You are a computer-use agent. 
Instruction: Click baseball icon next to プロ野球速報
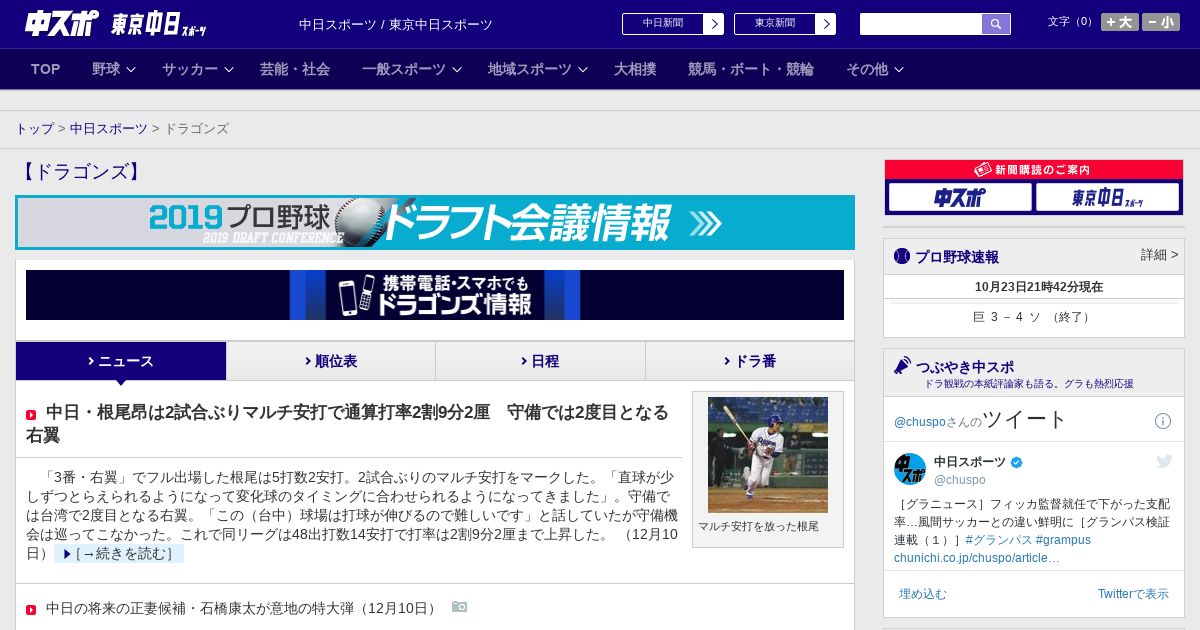pyautogui.click(x=902, y=256)
